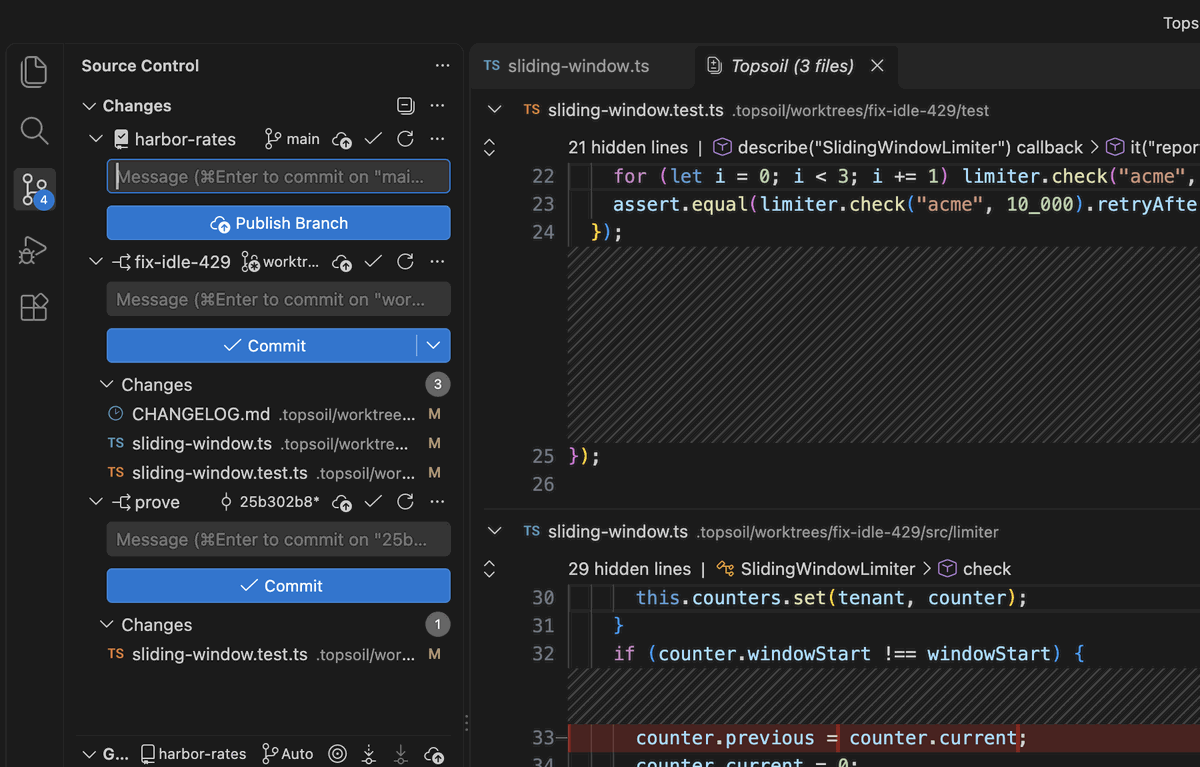The width and height of the screenshot is (1200, 767).
Task: Publish the harbor-rates branch via cloud icon
Action: (x=342, y=139)
